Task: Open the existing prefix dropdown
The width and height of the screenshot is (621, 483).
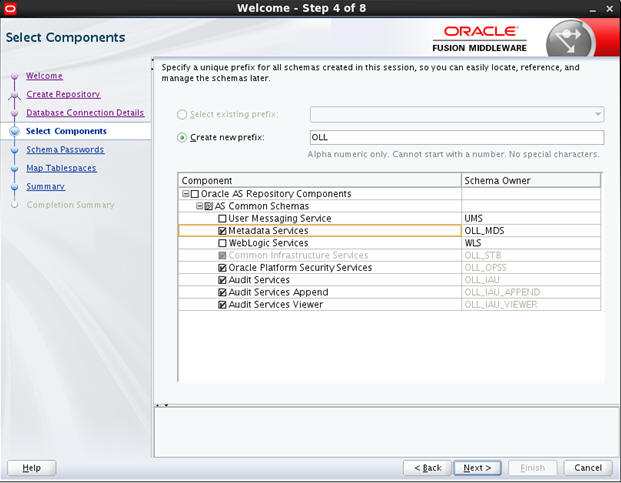Action: pos(598,114)
